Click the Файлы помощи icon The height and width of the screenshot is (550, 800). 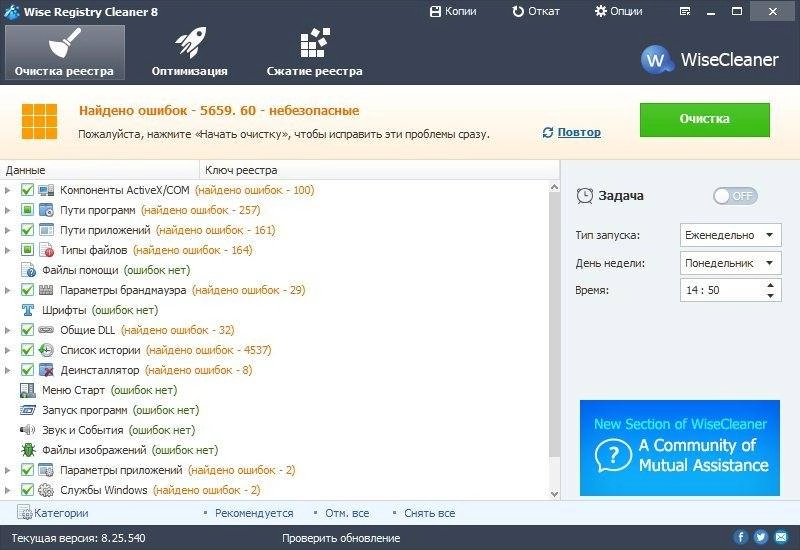tap(28, 270)
